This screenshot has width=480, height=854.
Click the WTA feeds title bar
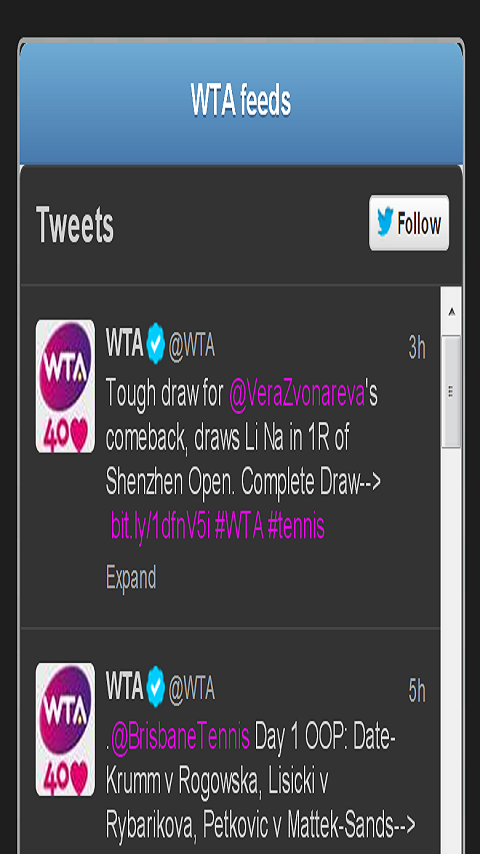241,102
